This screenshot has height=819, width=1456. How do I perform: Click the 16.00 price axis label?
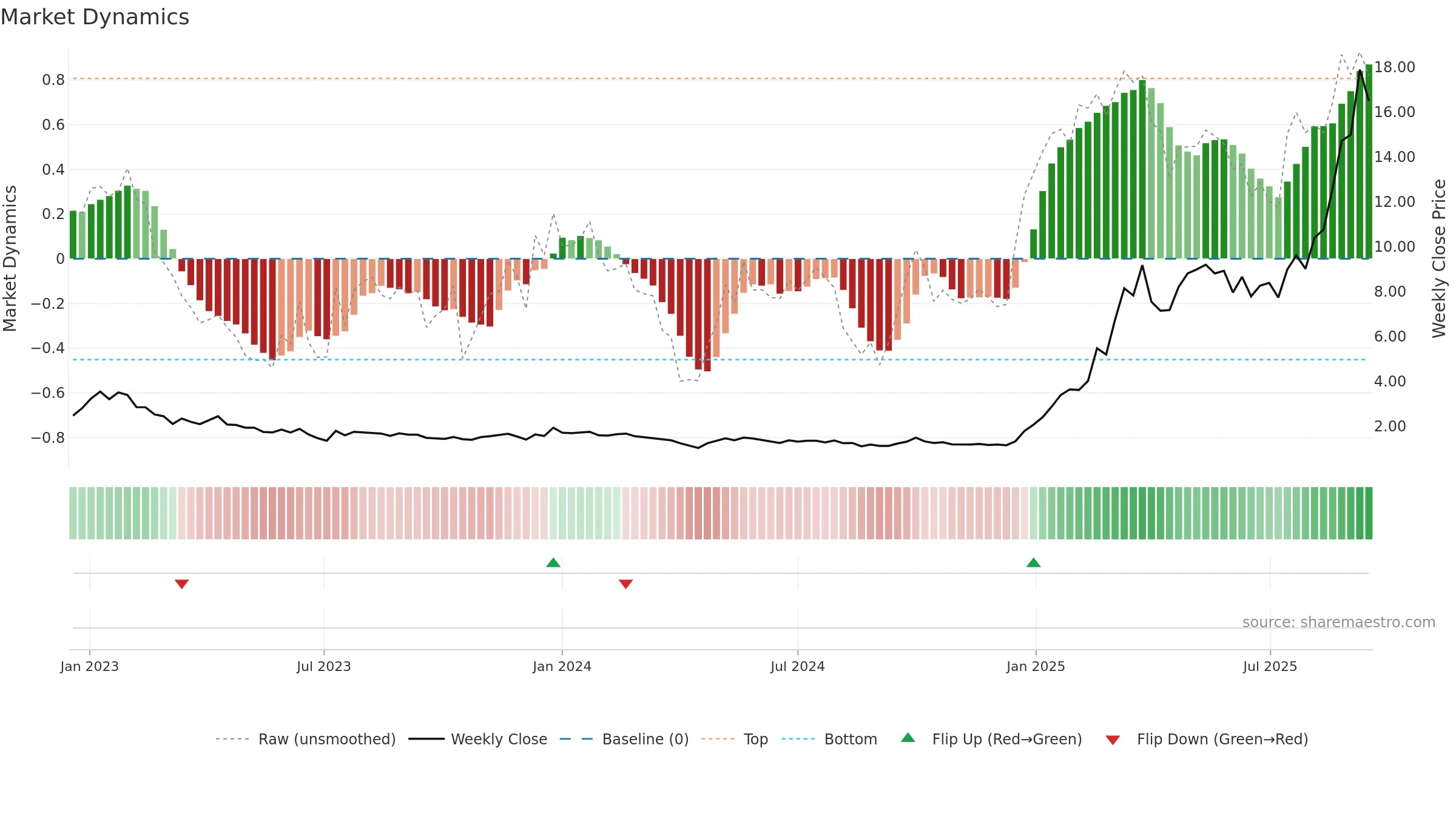tap(1395, 112)
